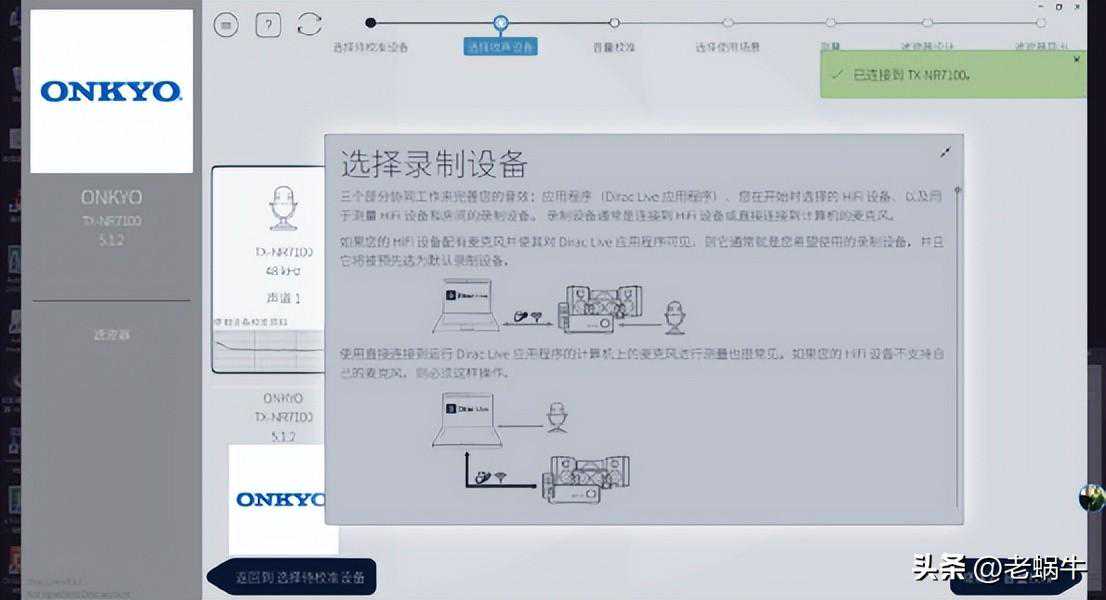This screenshot has width=1106, height=600.
Task: Click the question mark help icon
Action: 268,25
